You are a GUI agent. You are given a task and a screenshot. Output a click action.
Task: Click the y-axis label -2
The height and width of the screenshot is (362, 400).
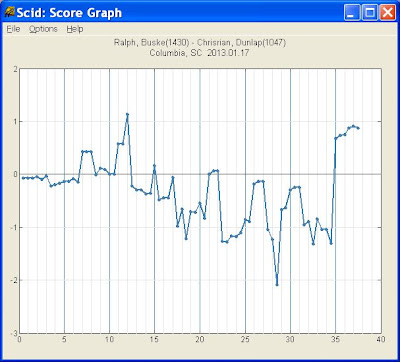coord(13,280)
